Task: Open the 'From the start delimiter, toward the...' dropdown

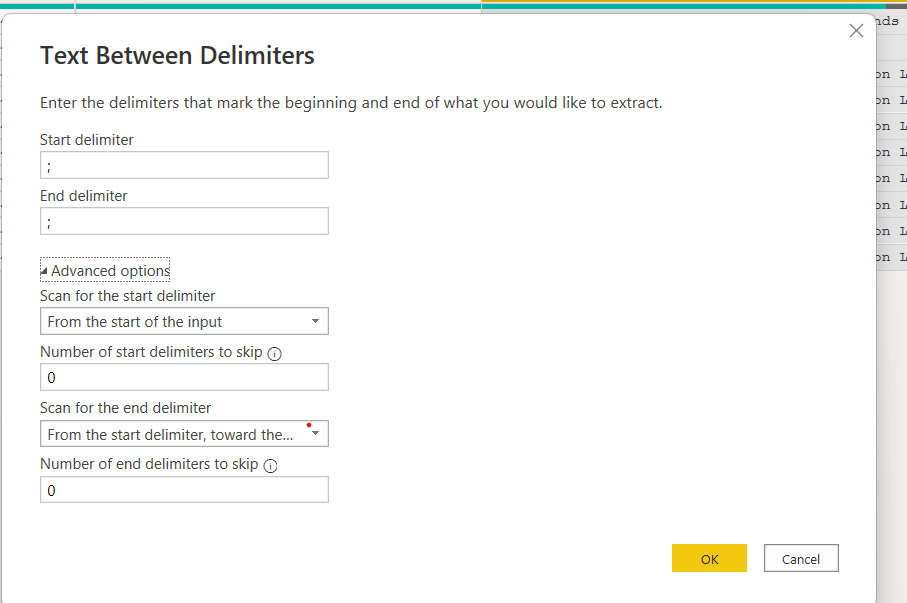Action: 184,433
